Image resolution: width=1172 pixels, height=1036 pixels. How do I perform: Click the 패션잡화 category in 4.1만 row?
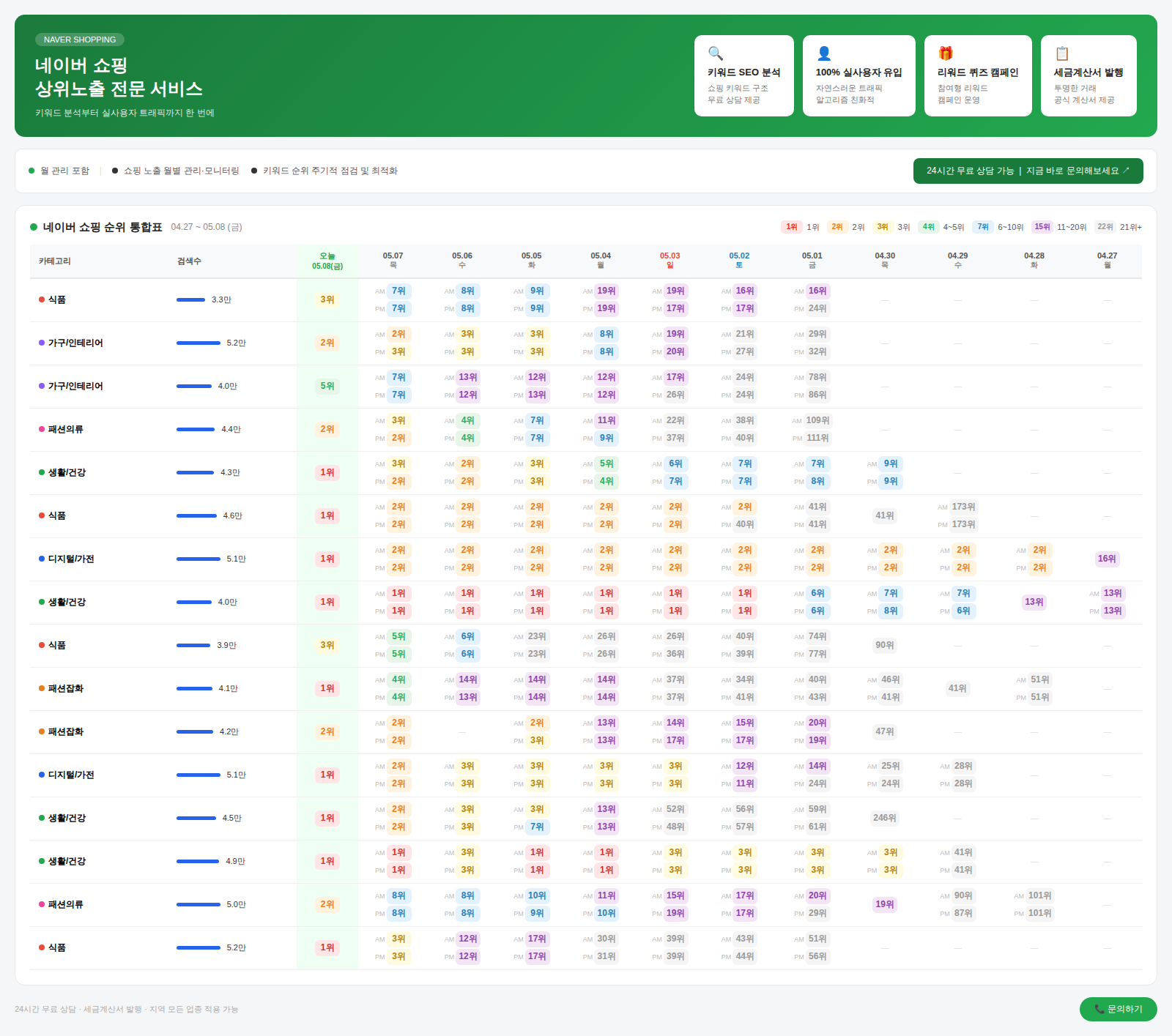coord(66,688)
